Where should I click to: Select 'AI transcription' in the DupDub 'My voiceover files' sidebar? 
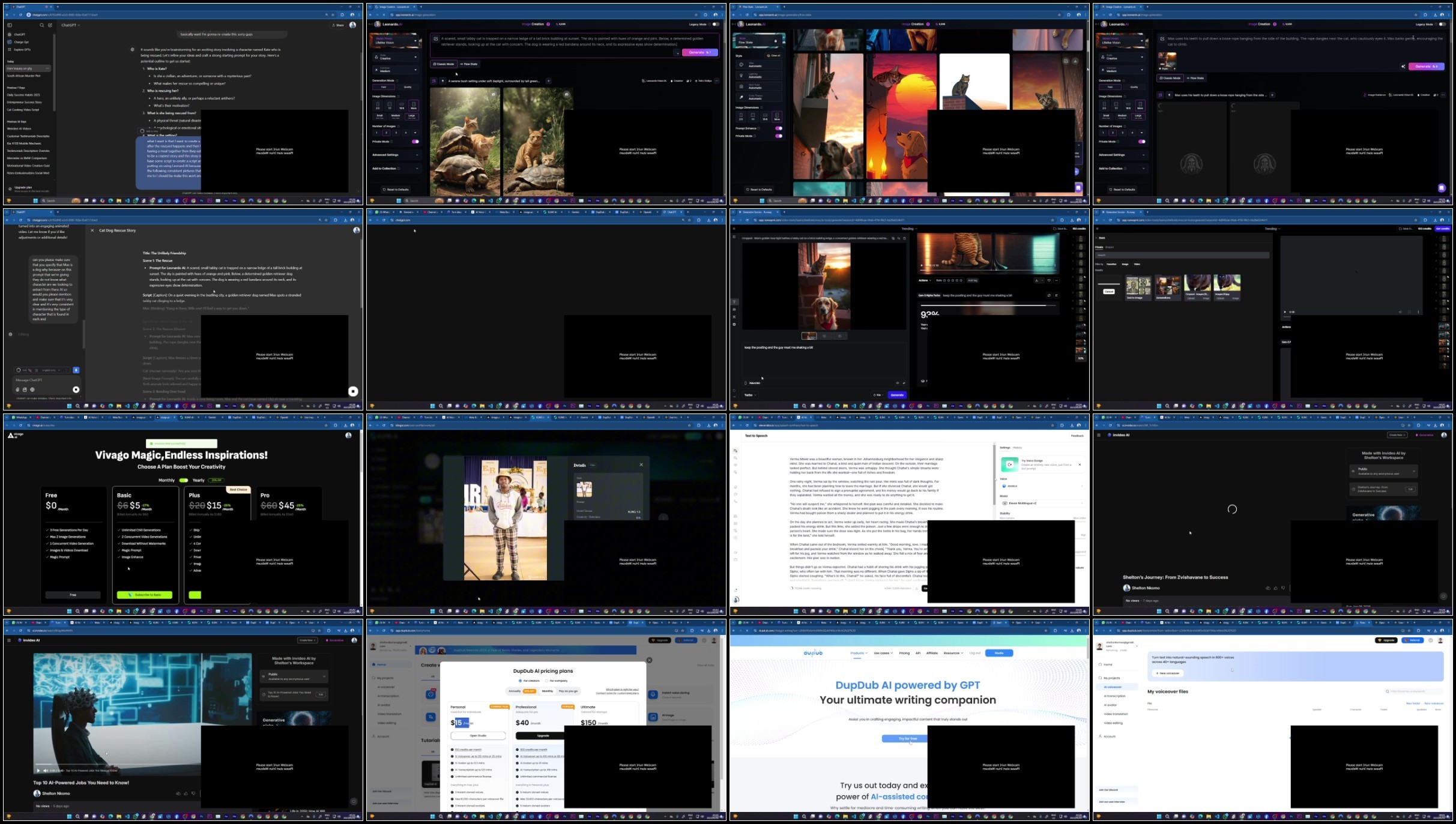point(1114,696)
